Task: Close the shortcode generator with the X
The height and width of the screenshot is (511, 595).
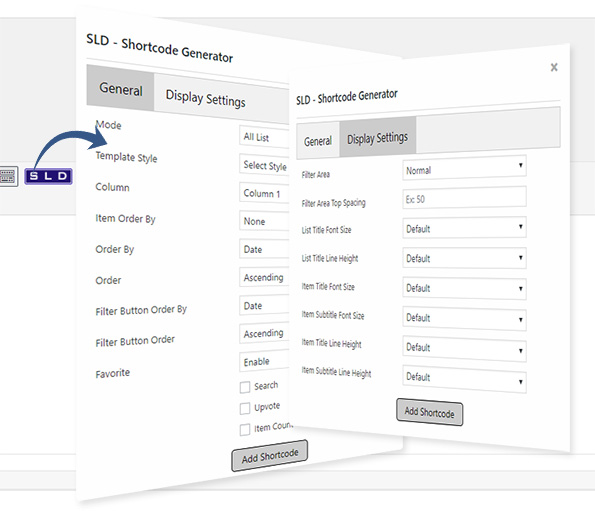Action: pyautogui.click(x=554, y=67)
